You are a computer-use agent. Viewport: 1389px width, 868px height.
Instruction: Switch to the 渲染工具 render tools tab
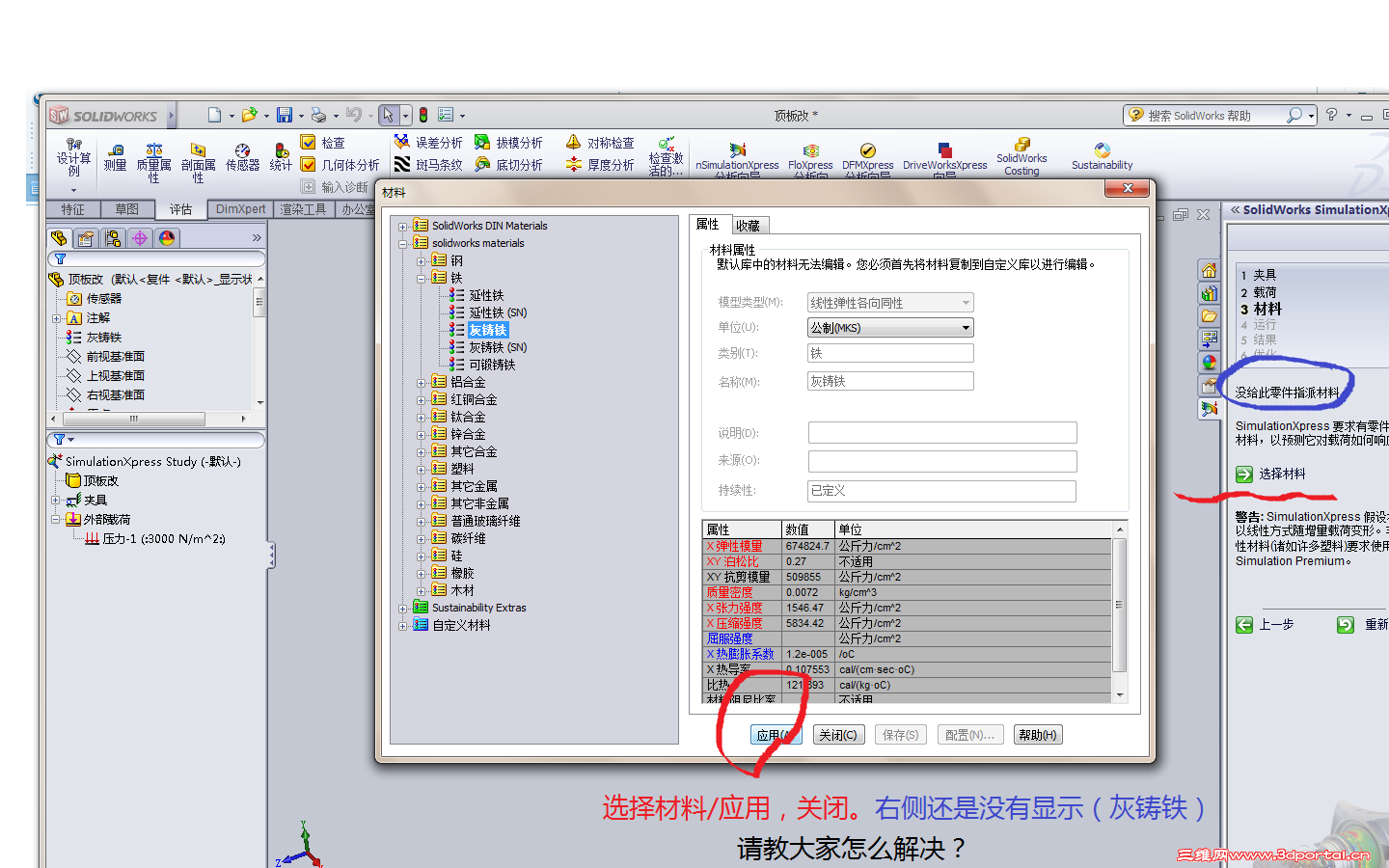tap(303, 209)
